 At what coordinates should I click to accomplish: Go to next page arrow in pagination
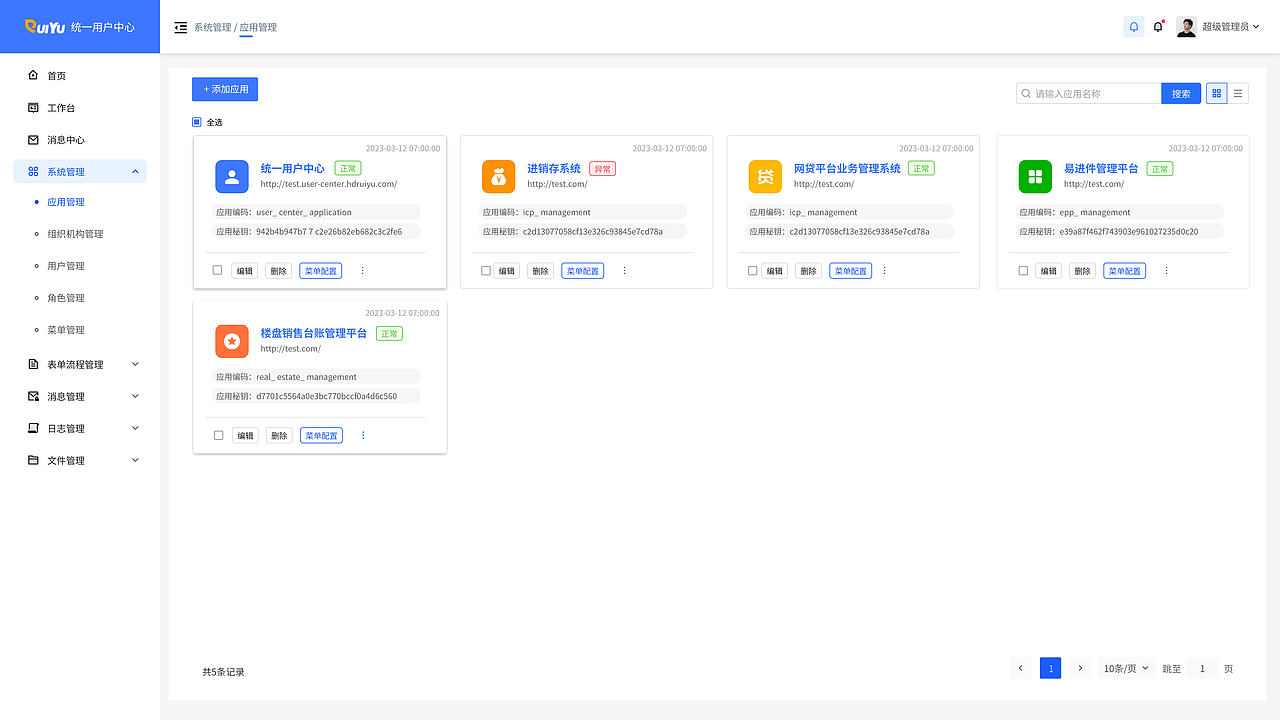pos(1080,668)
